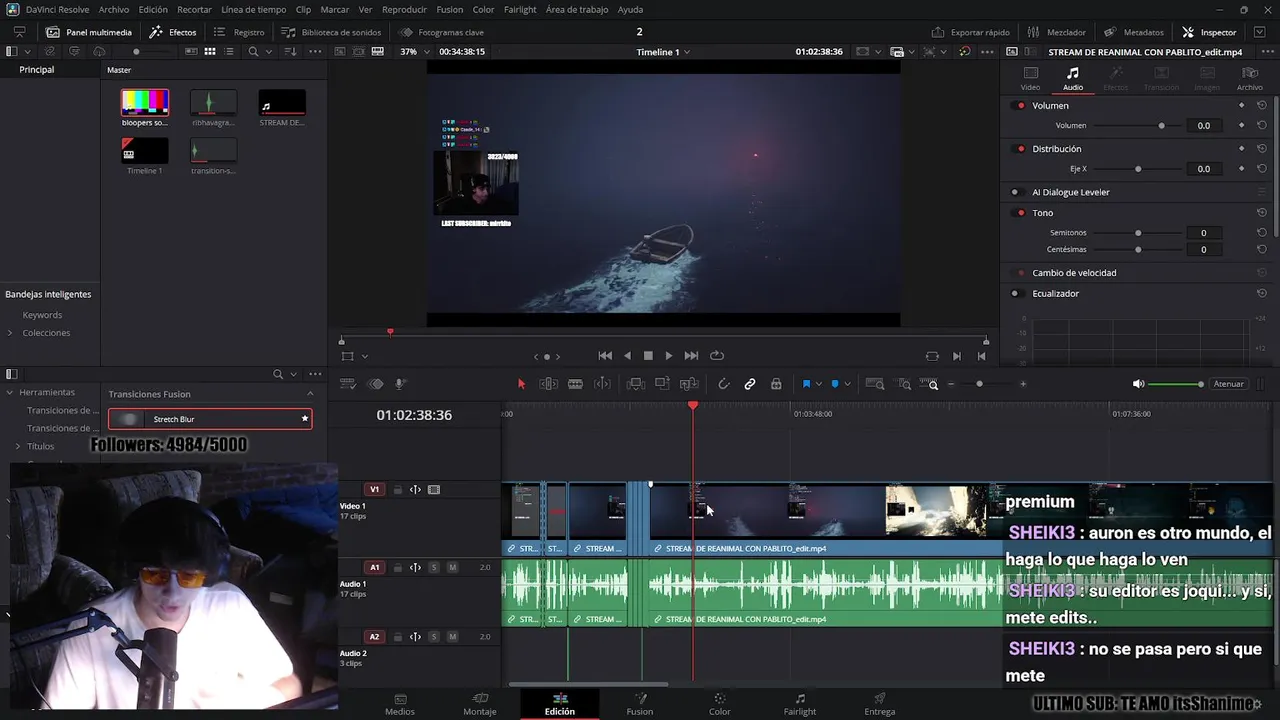Open the Video tab in Inspector
Image resolution: width=1280 pixels, height=720 pixels.
pyautogui.click(x=1030, y=79)
